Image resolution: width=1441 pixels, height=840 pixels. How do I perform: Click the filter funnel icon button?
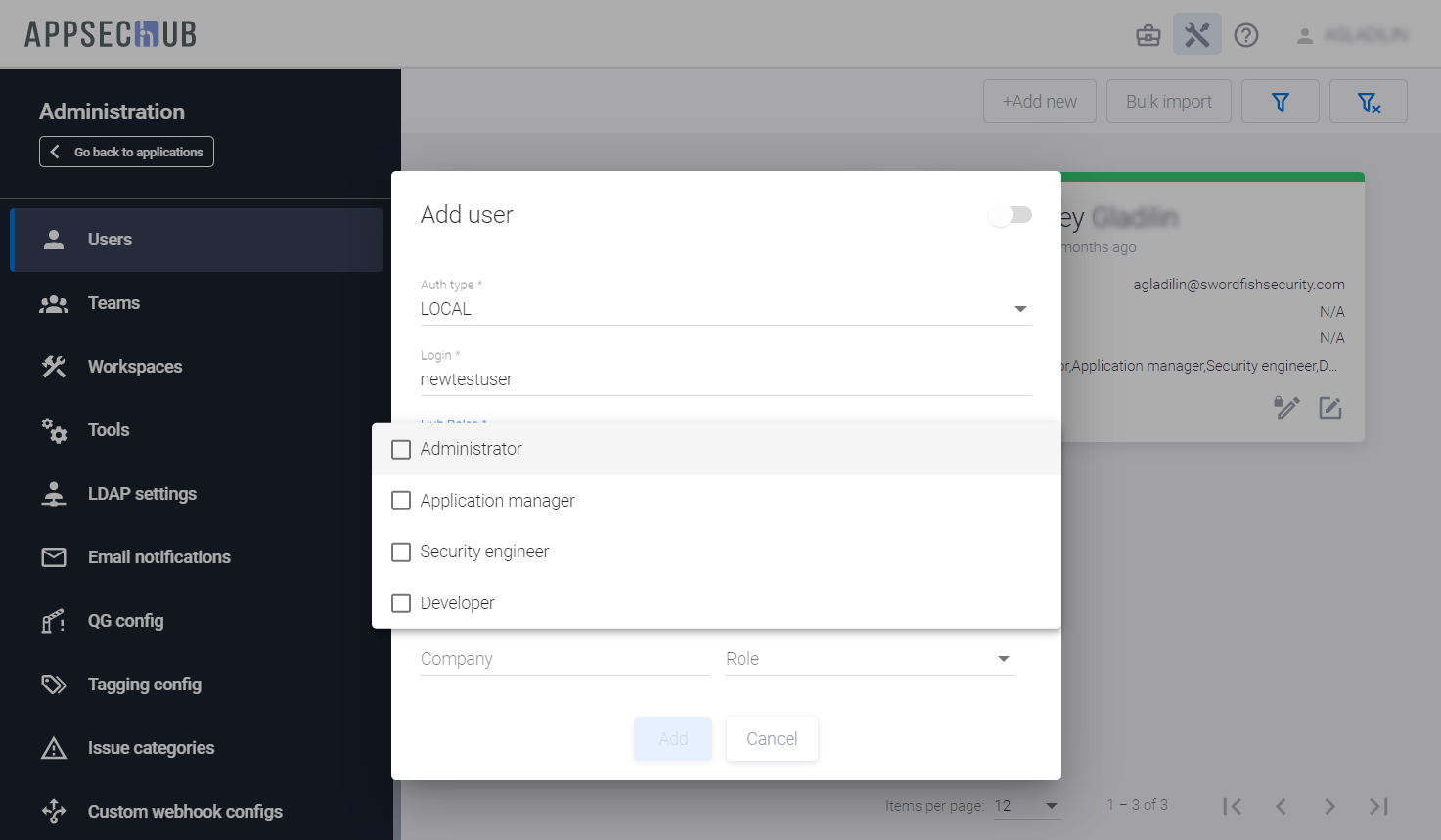(1280, 102)
